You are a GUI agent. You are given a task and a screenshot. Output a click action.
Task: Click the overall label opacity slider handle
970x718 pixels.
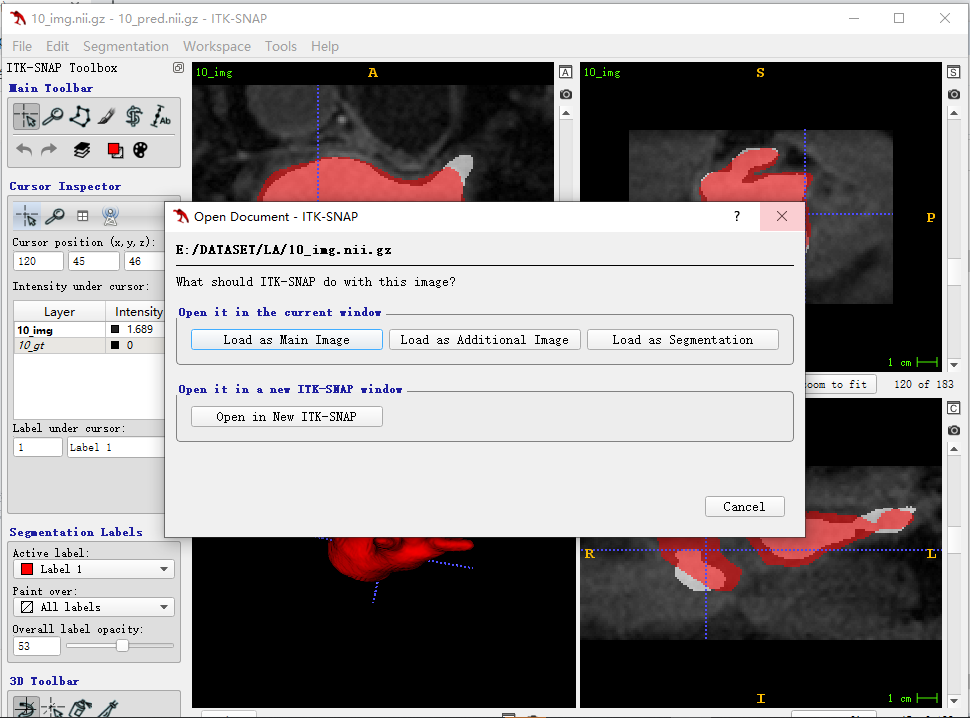pos(122,646)
